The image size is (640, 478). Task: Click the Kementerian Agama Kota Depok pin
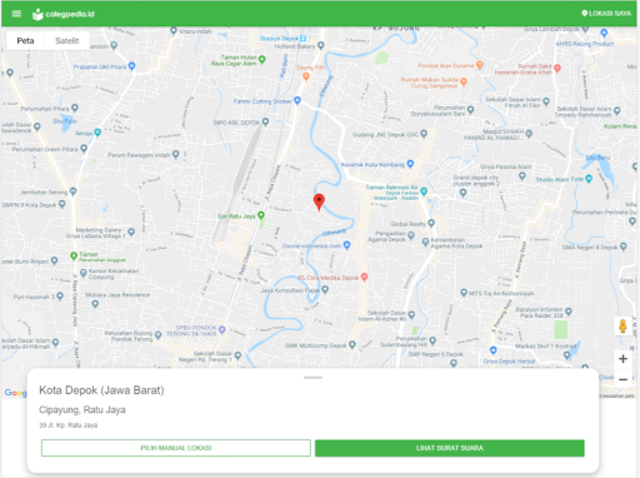425,242
